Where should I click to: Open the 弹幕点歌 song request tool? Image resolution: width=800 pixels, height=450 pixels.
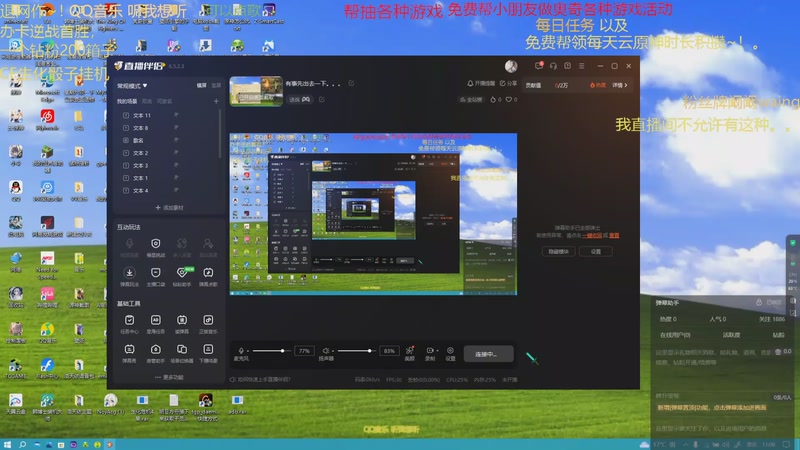coord(208,277)
